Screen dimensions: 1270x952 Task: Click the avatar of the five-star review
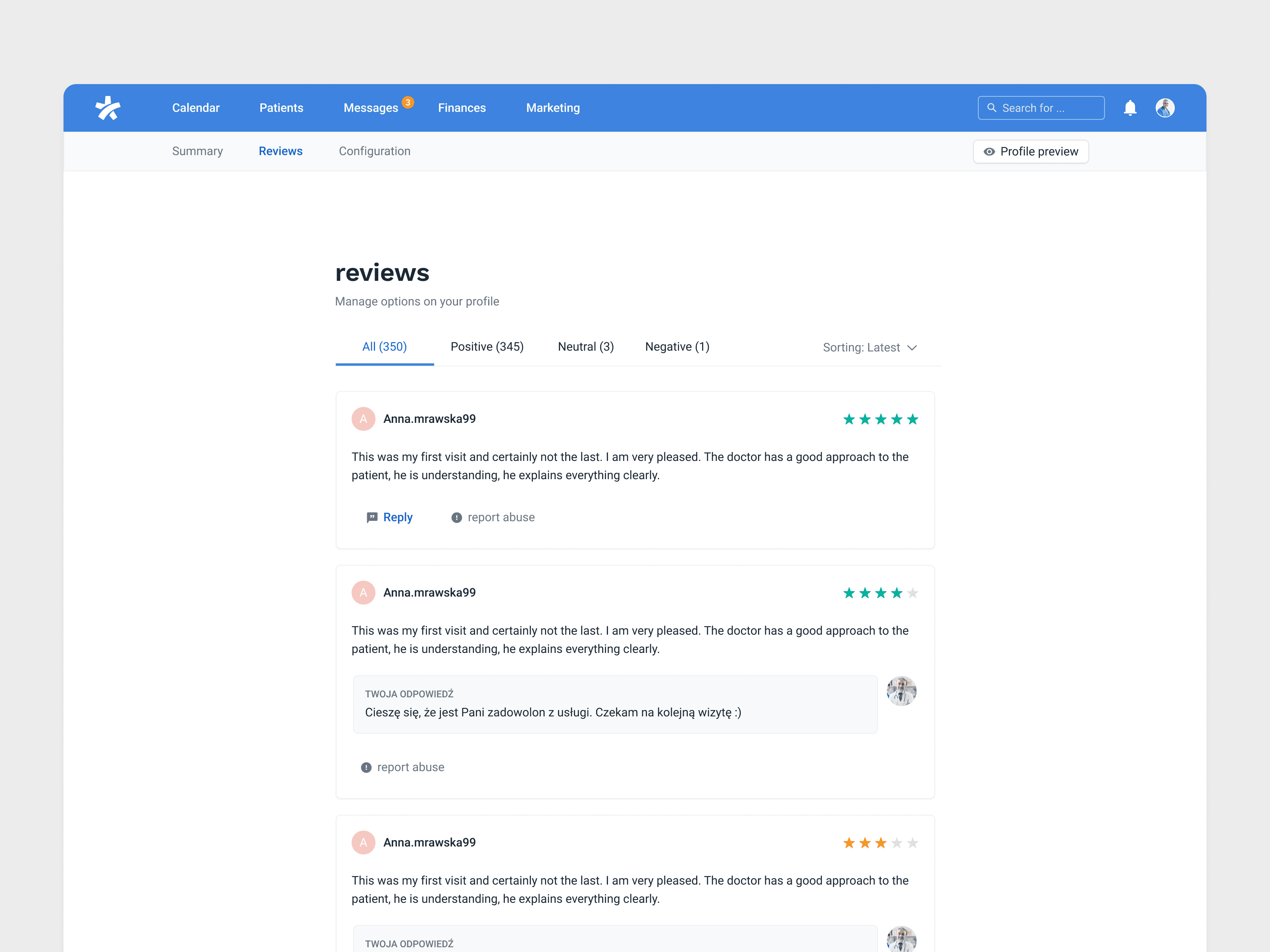[364, 419]
